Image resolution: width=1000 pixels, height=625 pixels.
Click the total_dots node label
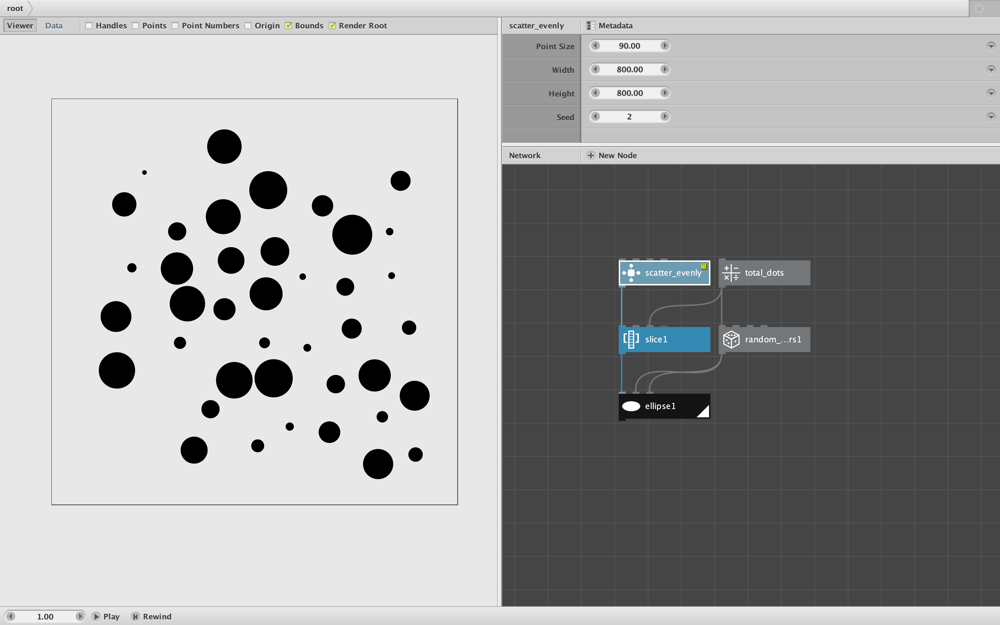[x=764, y=273]
